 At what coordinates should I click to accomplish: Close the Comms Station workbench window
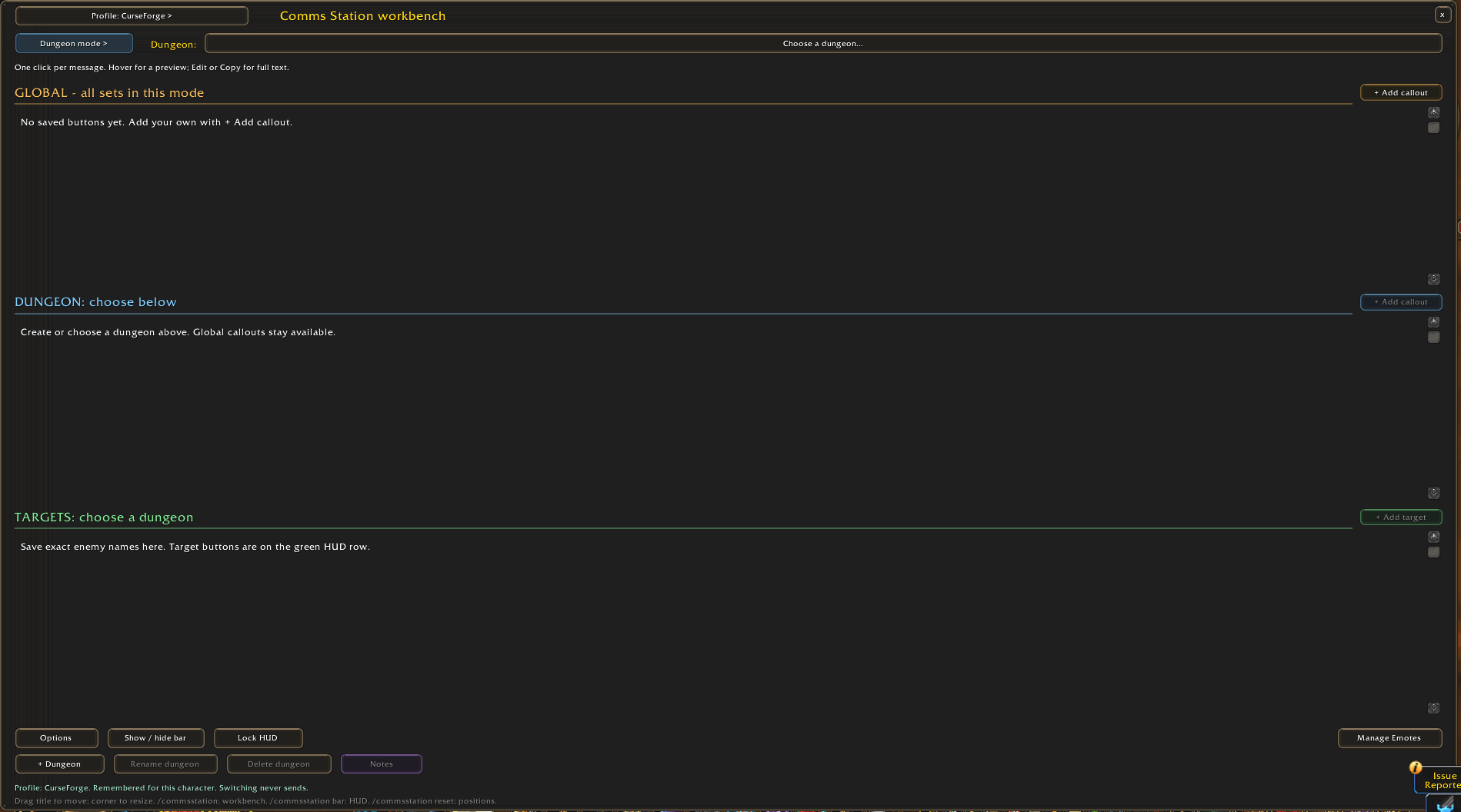1442,15
